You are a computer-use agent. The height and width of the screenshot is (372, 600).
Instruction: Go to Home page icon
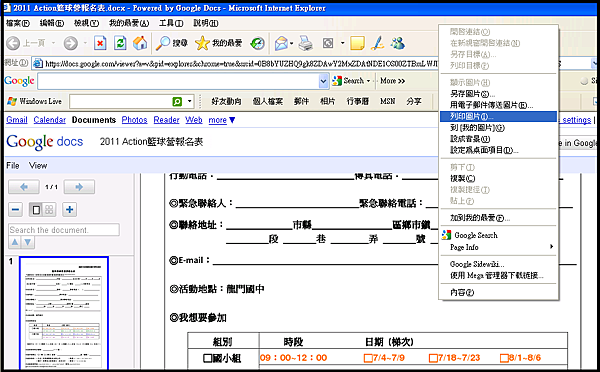pos(140,43)
